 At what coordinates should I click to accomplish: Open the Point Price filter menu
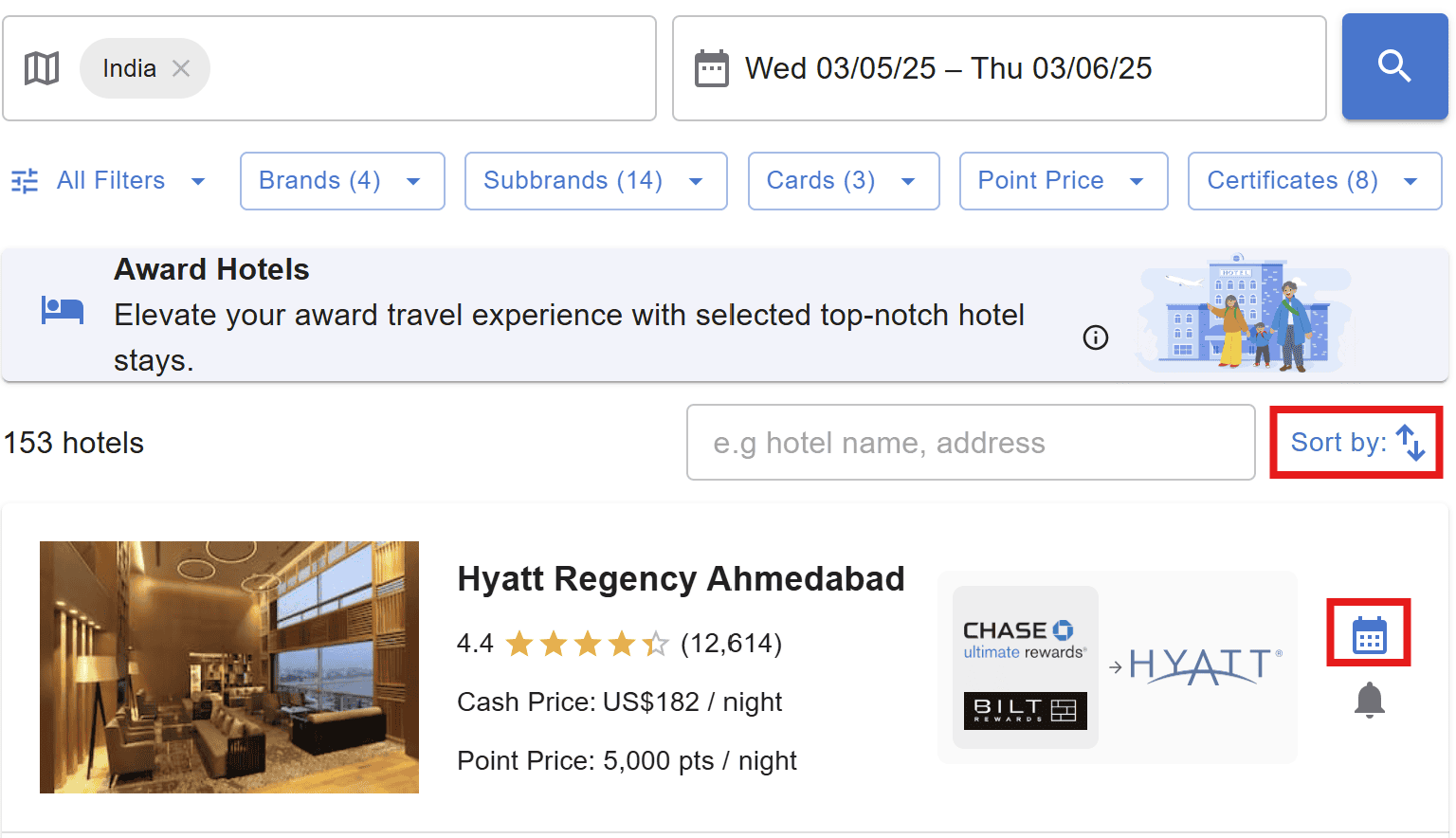[1063, 180]
